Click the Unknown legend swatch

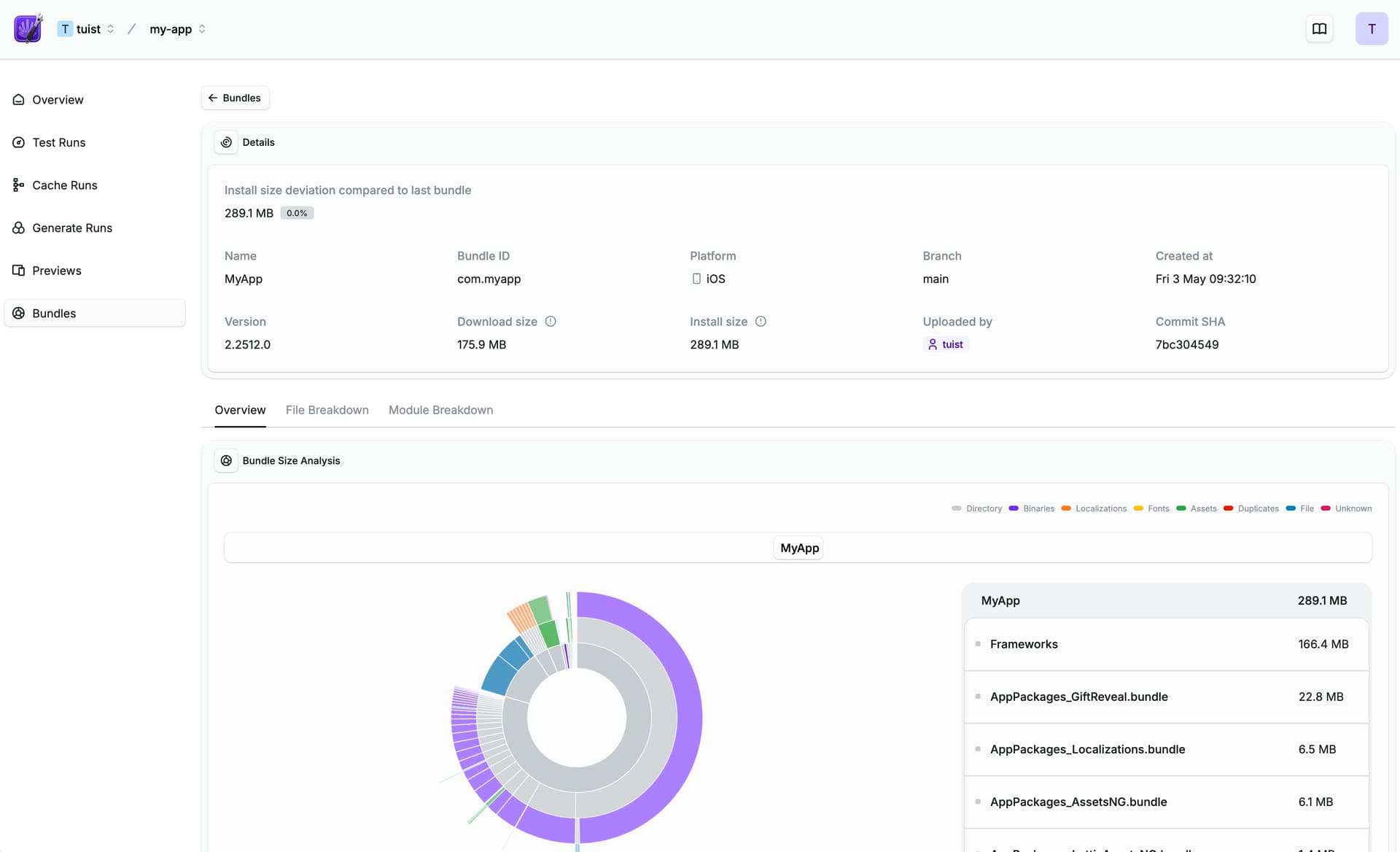[1326, 508]
